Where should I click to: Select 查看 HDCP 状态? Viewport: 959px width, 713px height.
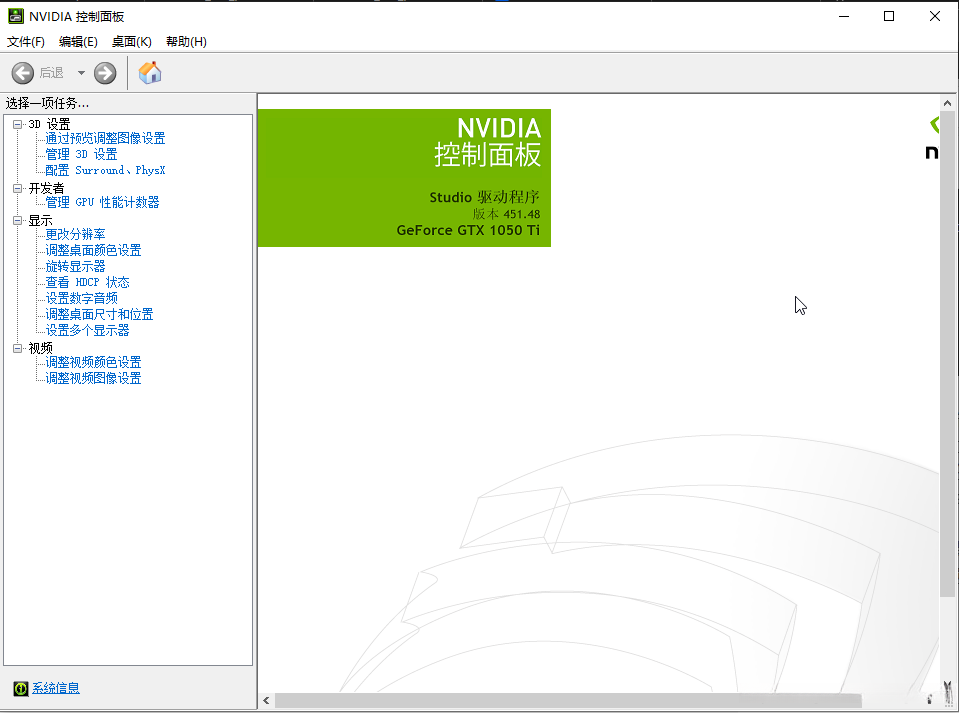[x=87, y=283]
